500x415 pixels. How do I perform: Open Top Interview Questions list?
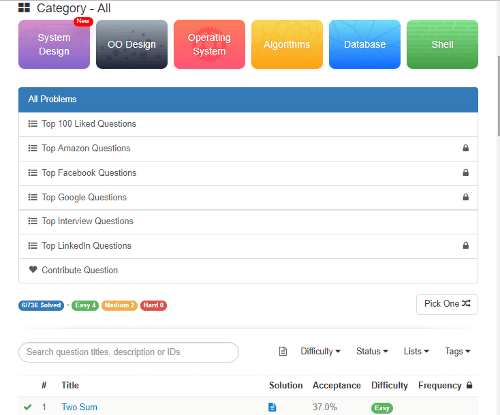pos(248,221)
